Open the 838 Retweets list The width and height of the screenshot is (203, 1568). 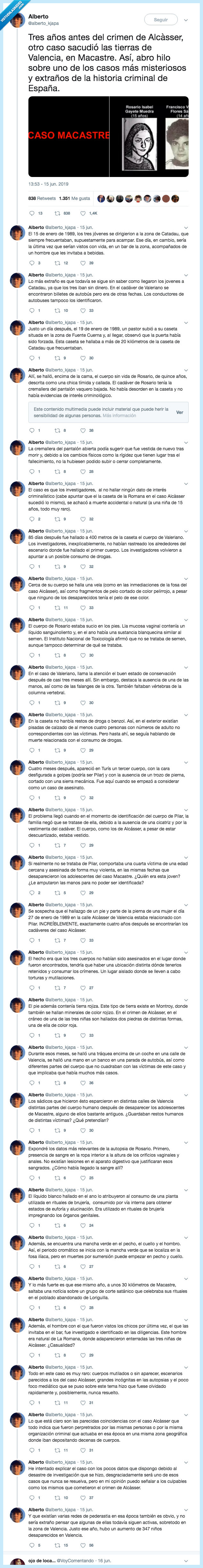pos(41,198)
